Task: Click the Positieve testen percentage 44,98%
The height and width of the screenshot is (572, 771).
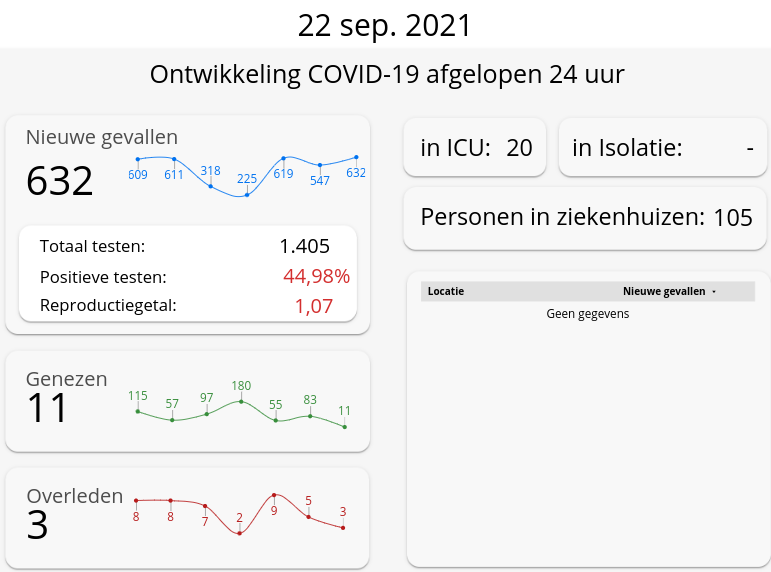Action: coord(316,276)
